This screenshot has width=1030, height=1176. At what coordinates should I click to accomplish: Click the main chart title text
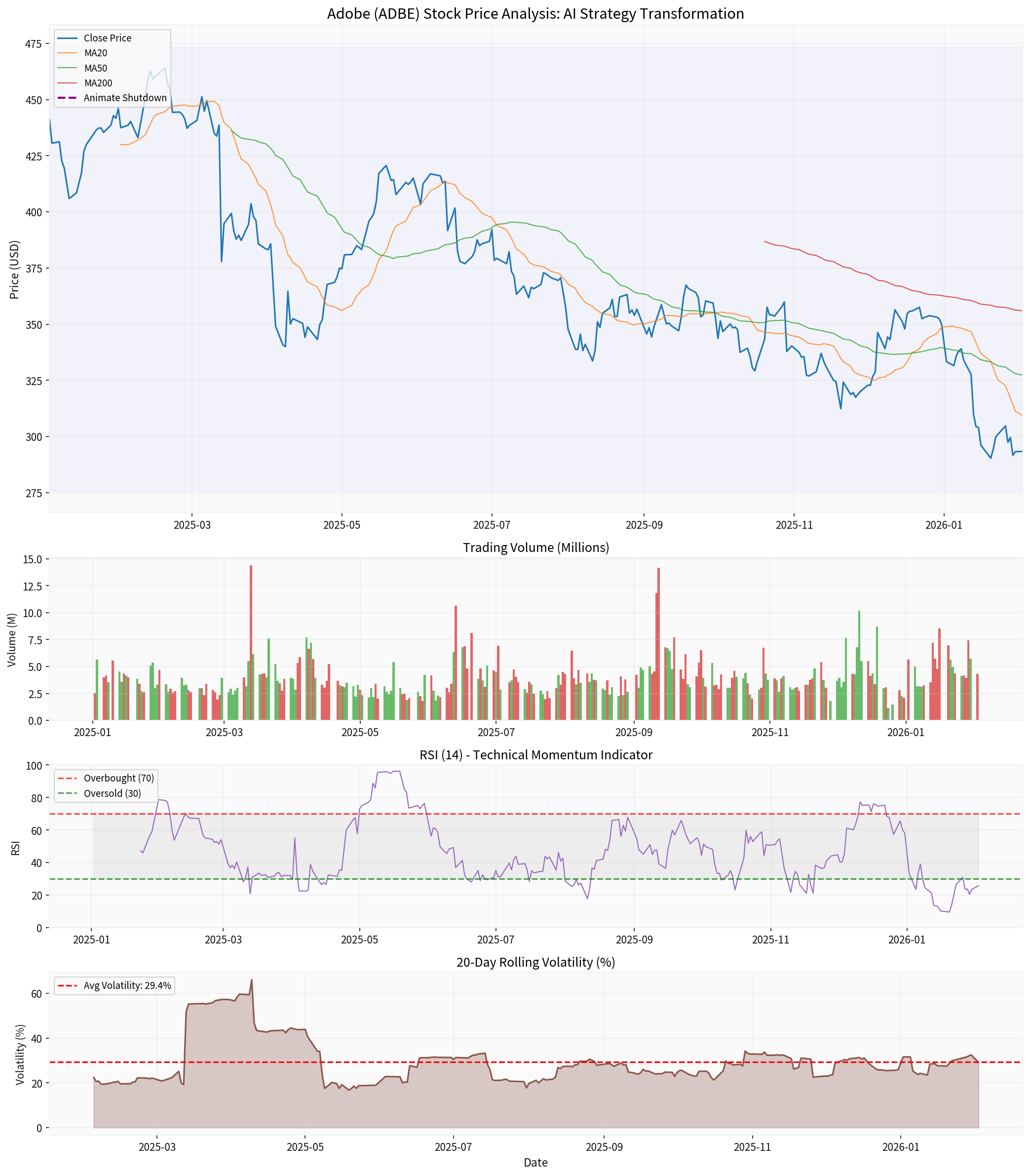535,13
